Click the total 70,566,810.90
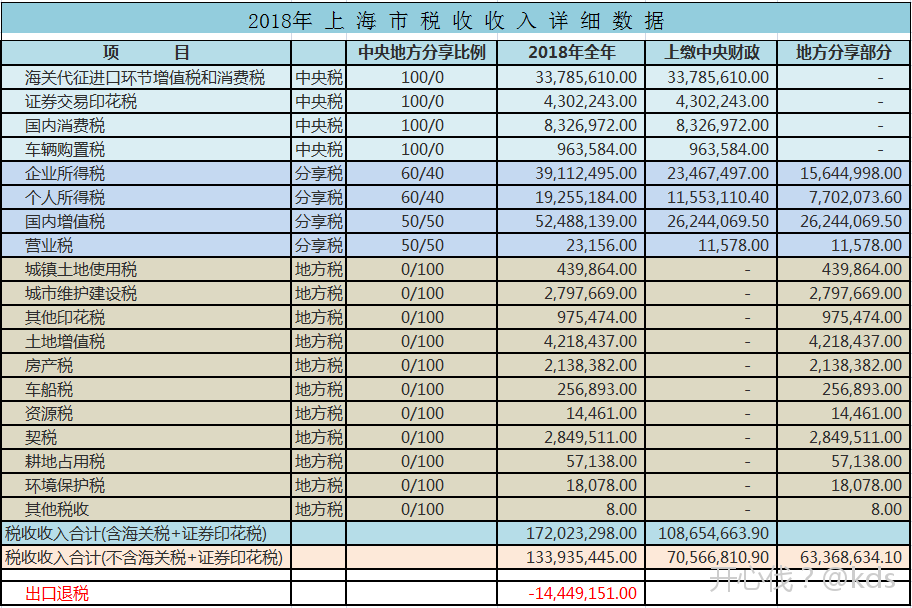Viewport: 912px width, 608px height. click(x=718, y=557)
